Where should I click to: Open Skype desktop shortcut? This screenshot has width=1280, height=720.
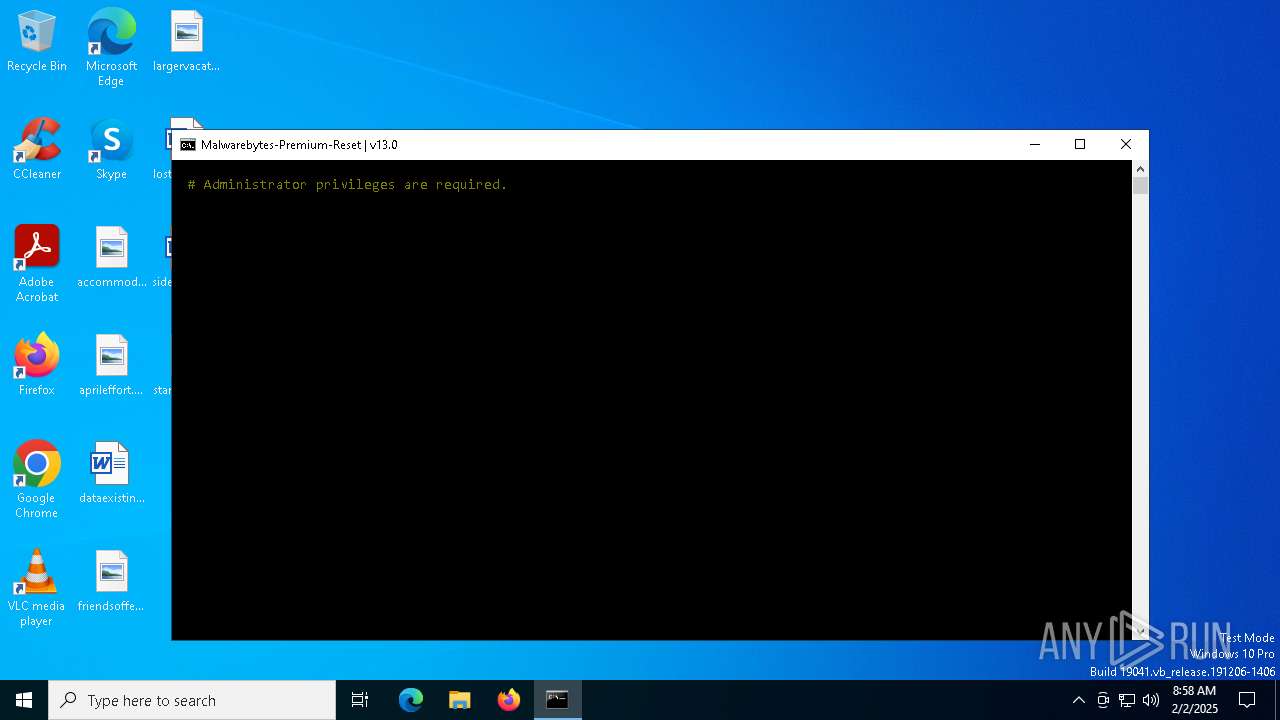click(x=111, y=150)
